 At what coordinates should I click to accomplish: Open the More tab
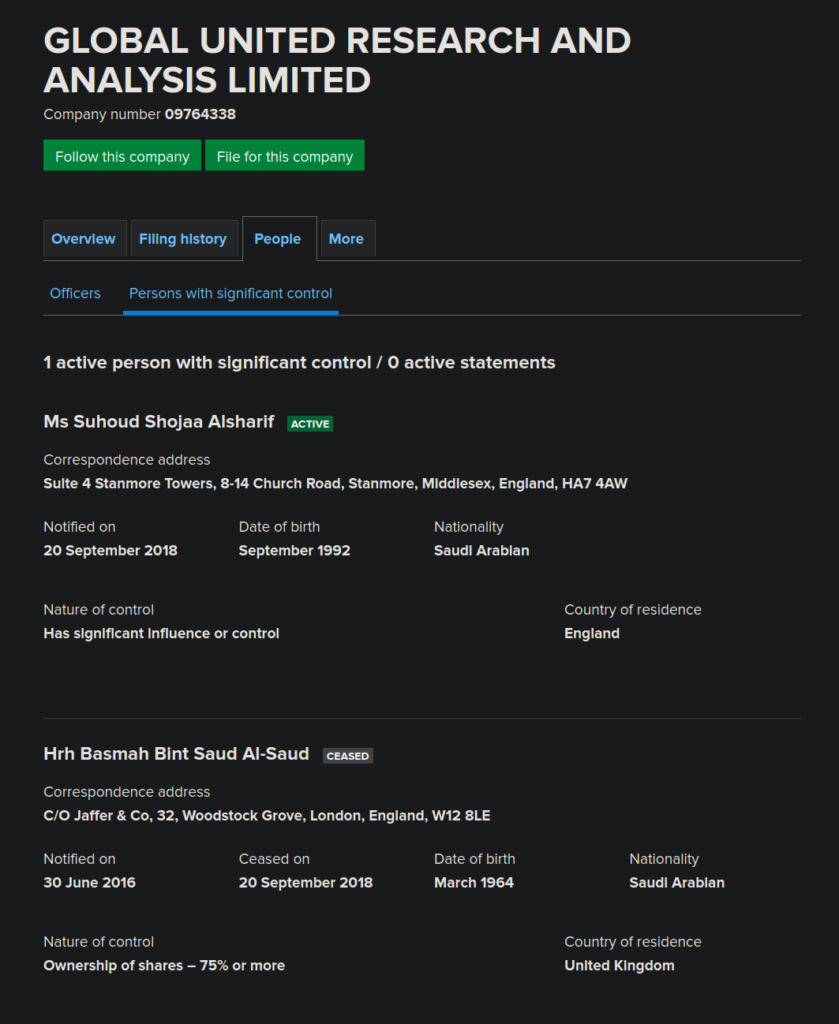(346, 239)
